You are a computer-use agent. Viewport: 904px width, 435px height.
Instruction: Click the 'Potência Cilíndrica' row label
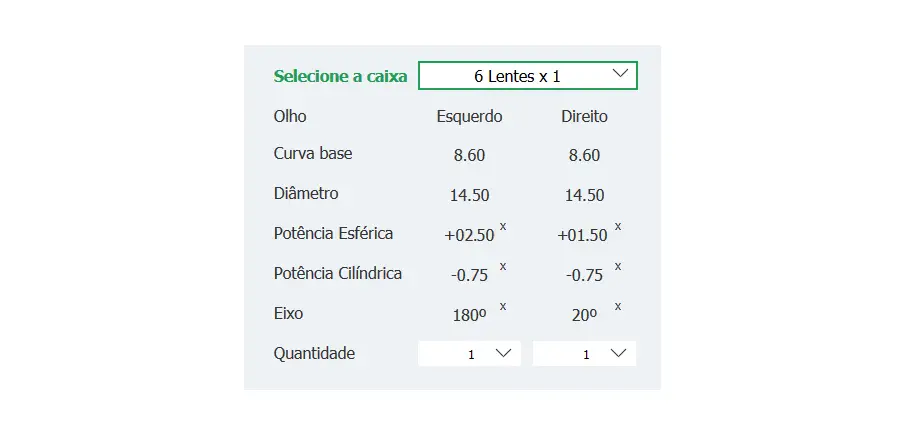click(x=338, y=273)
